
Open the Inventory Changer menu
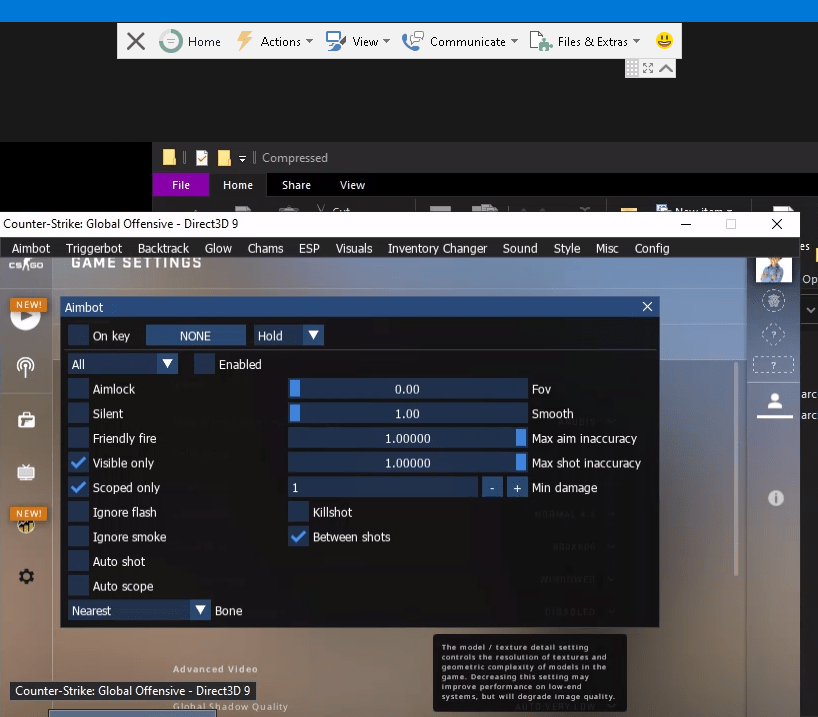click(437, 248)
